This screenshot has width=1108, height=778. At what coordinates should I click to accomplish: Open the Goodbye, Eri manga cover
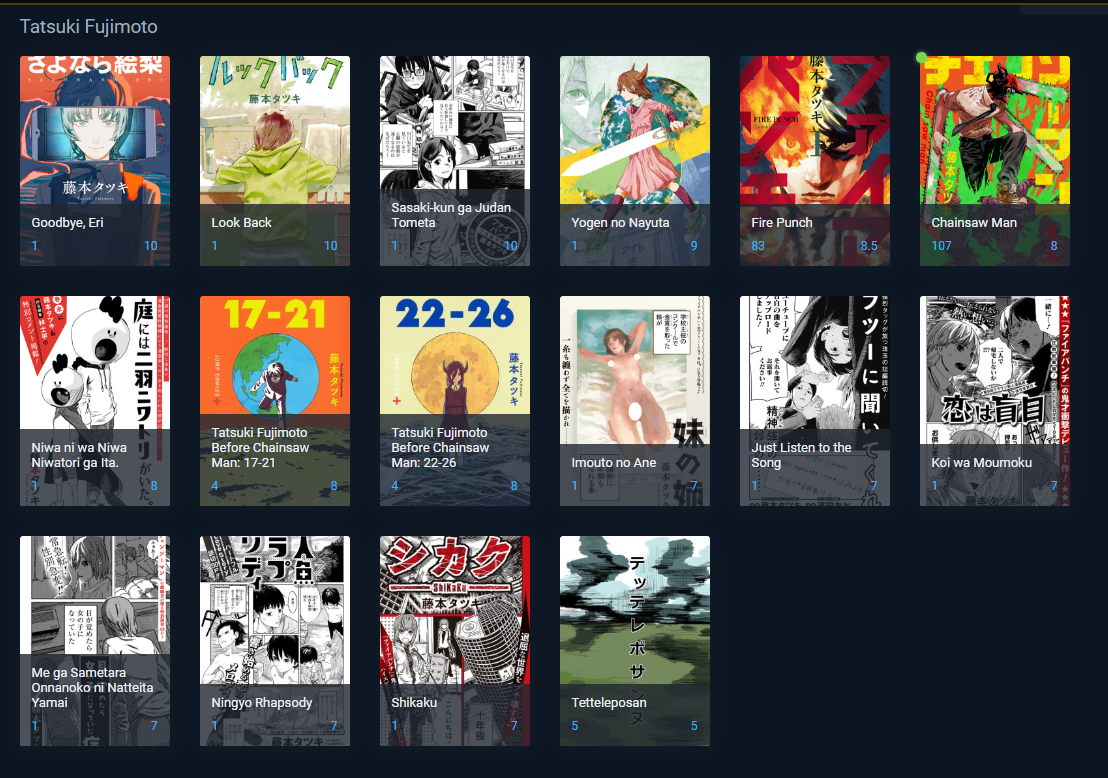pyautogui.click(x=95, y=161)
